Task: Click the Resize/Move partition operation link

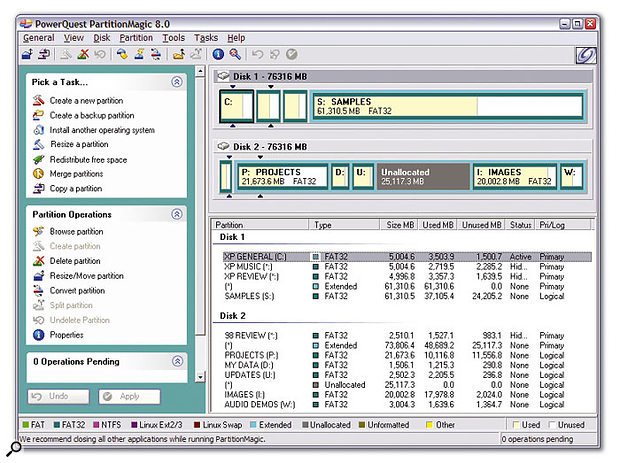Action: 87,276
